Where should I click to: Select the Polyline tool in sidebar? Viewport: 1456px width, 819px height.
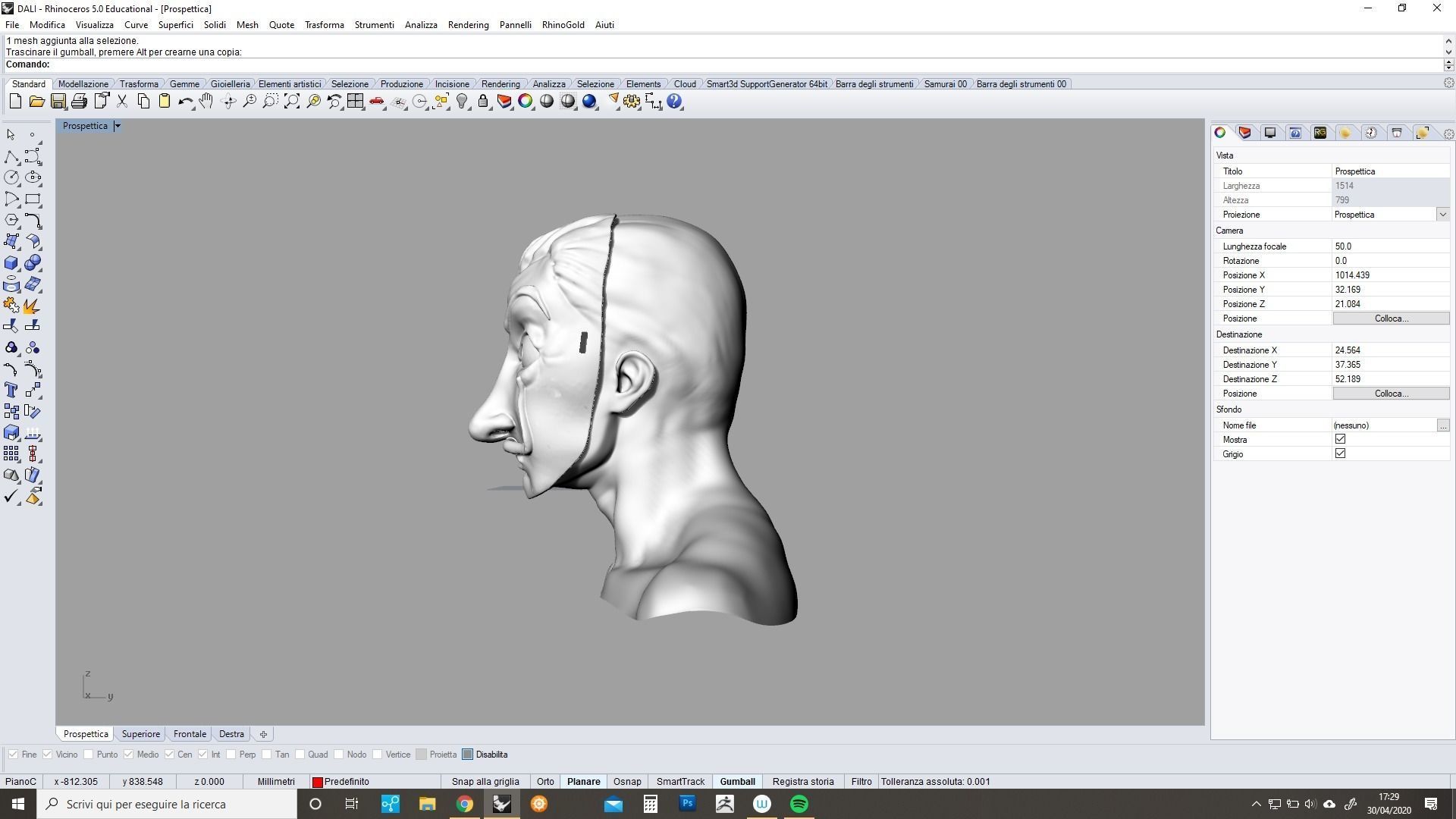pyautogui.click(x=11, y=157)
